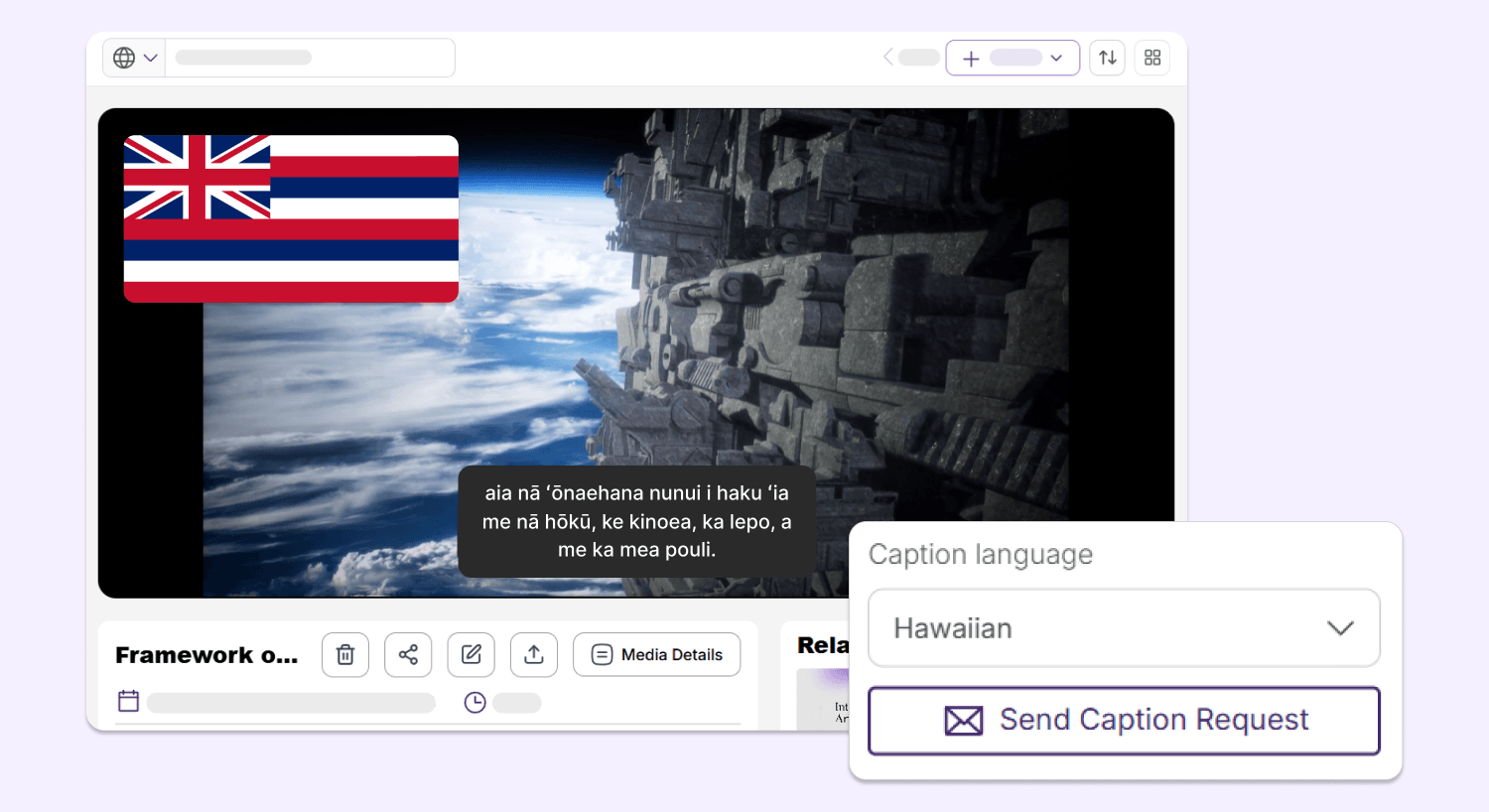Click the clock duration icon

(475, 703)
